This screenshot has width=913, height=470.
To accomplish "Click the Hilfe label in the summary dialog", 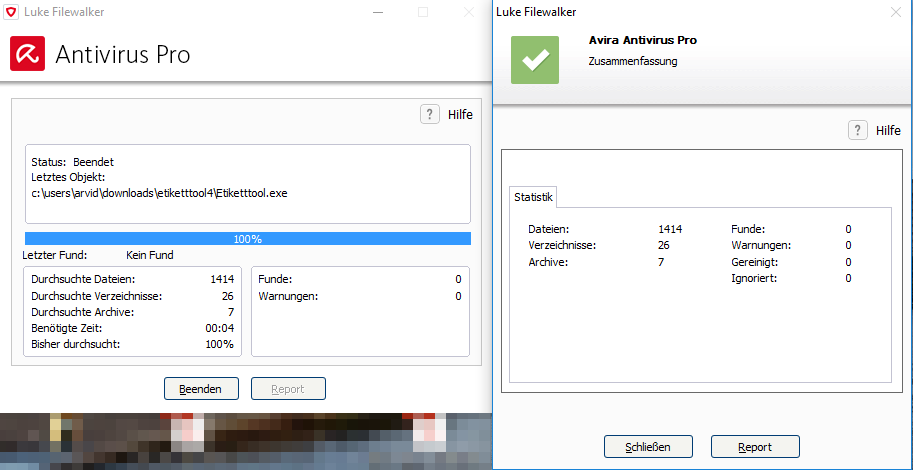I will (x=887, y=131).
